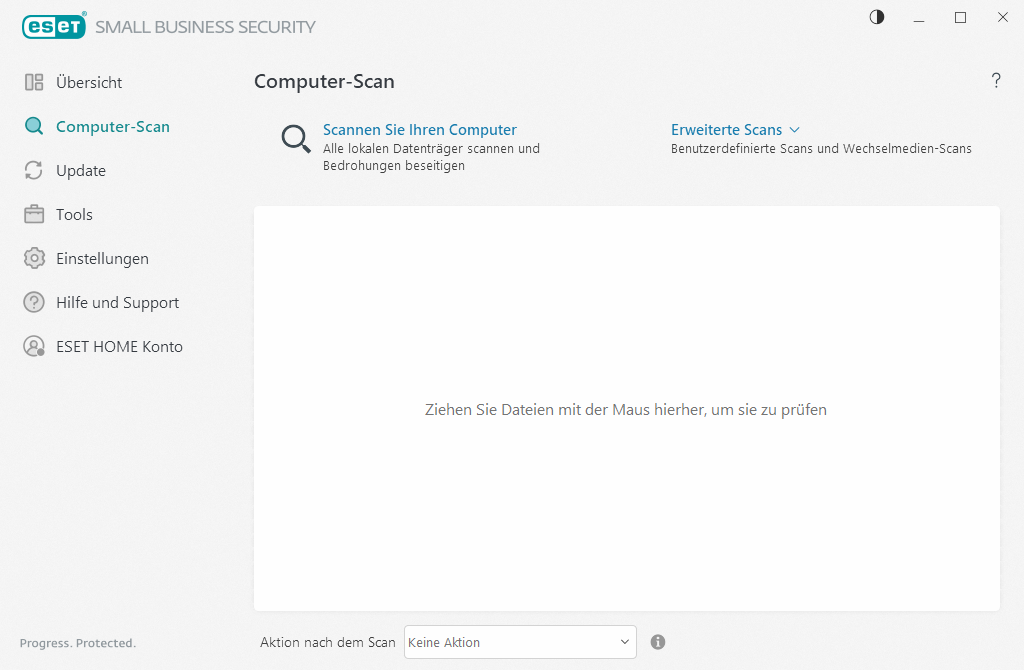Open the Tools section
1024x670 pixels.
pos(74,214)
